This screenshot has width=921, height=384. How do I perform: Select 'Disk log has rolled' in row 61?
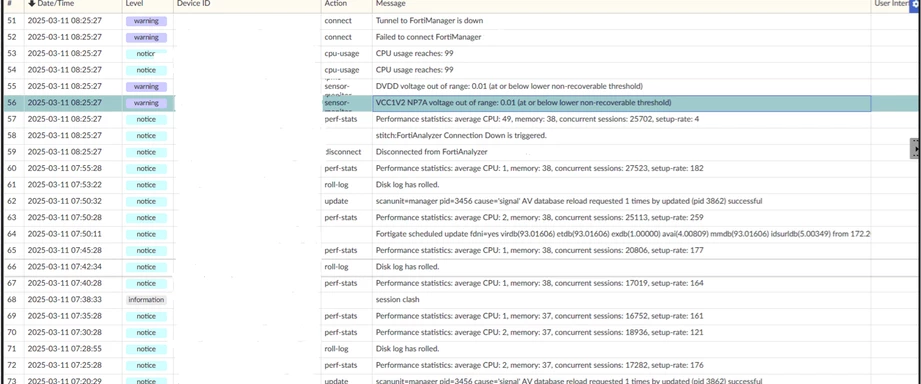[x=408, y=185]
